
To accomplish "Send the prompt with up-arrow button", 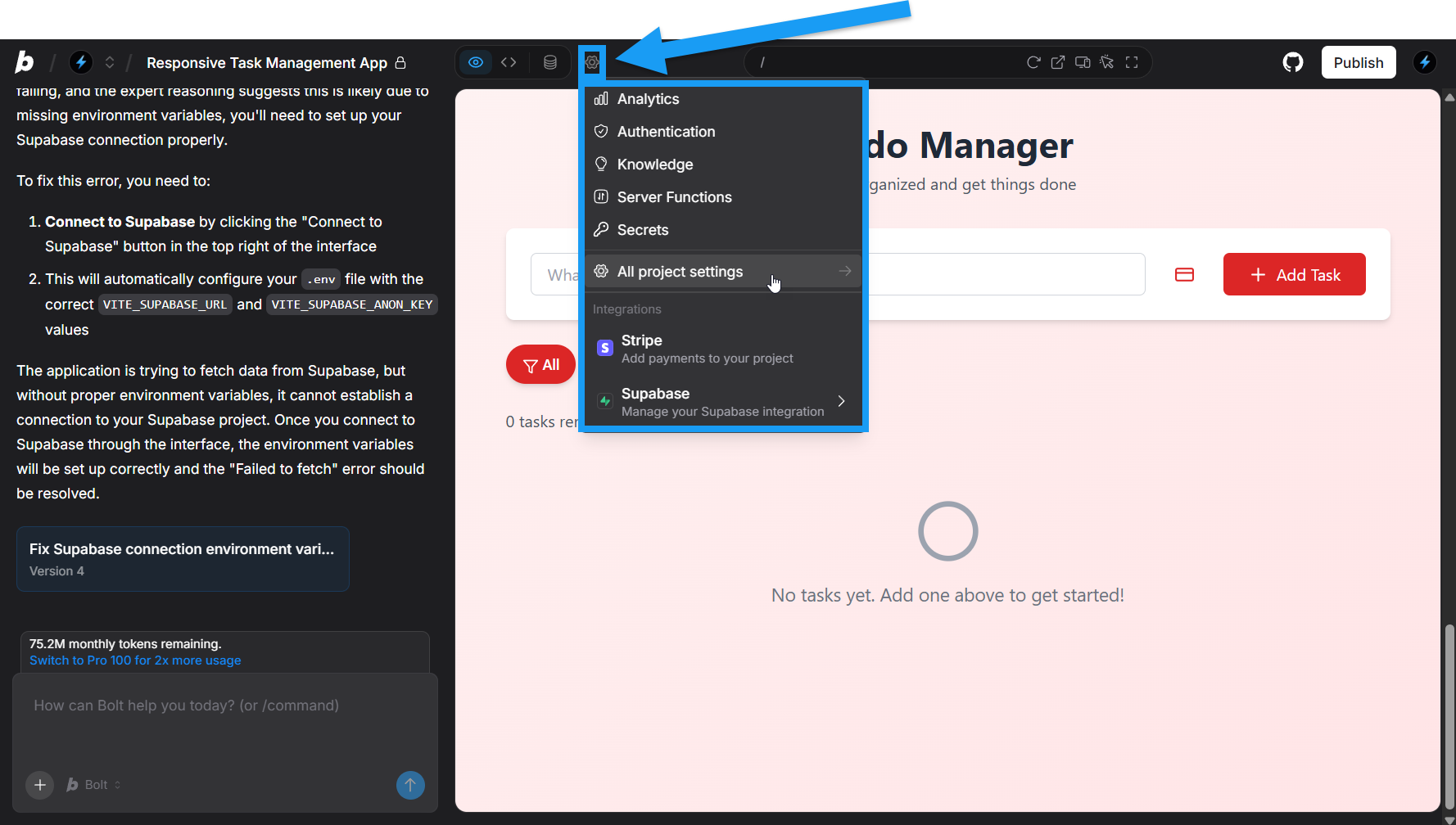I will tap(410, 785).
